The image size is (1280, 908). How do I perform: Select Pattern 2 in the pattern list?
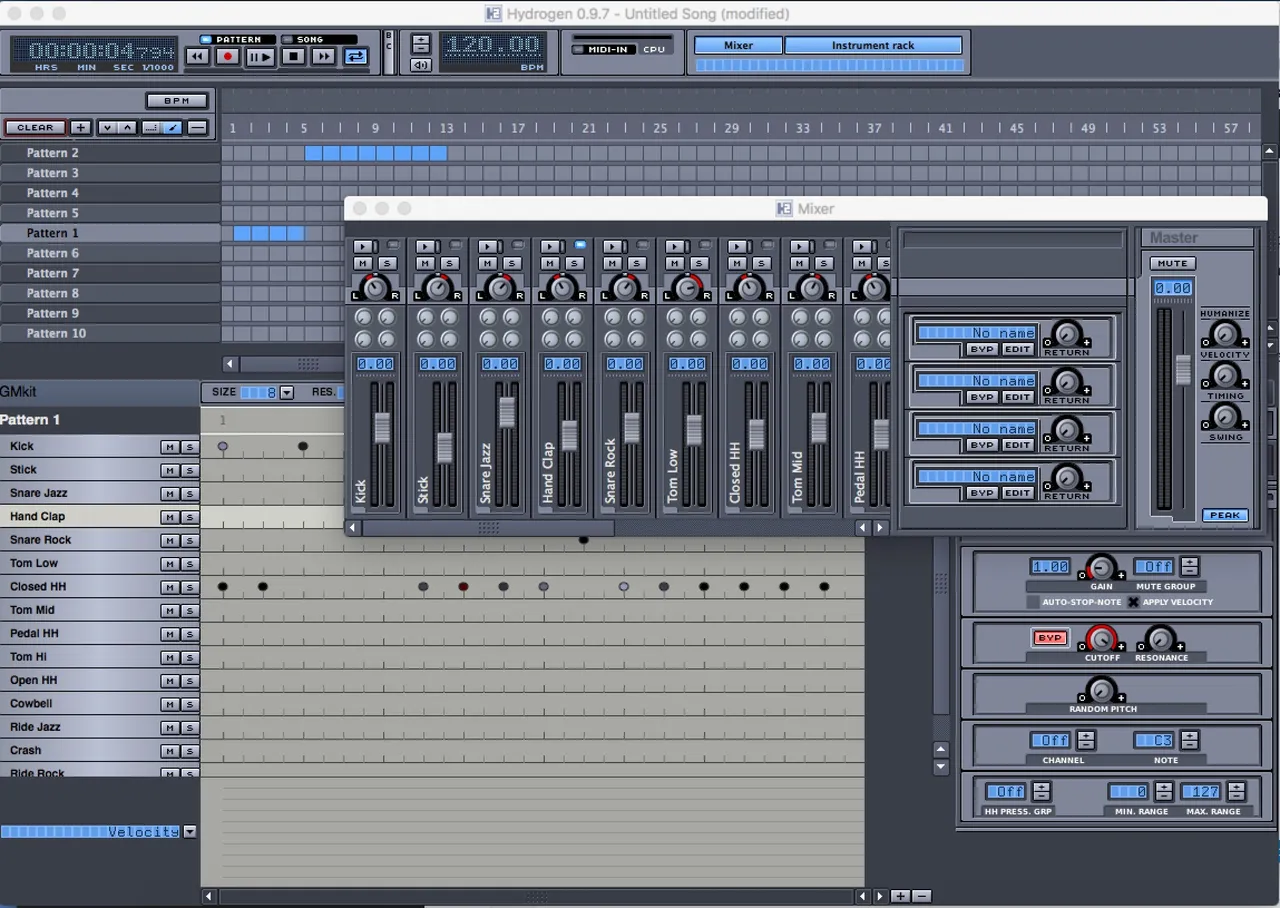coord(110,153)
